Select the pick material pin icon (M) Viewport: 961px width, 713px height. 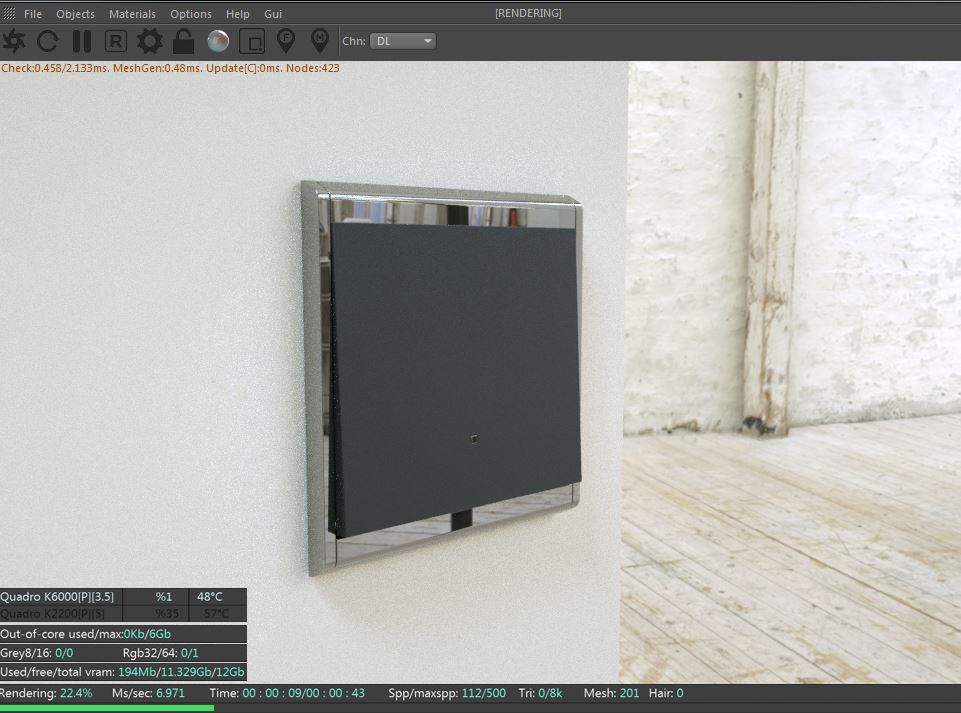pos(319,40)
